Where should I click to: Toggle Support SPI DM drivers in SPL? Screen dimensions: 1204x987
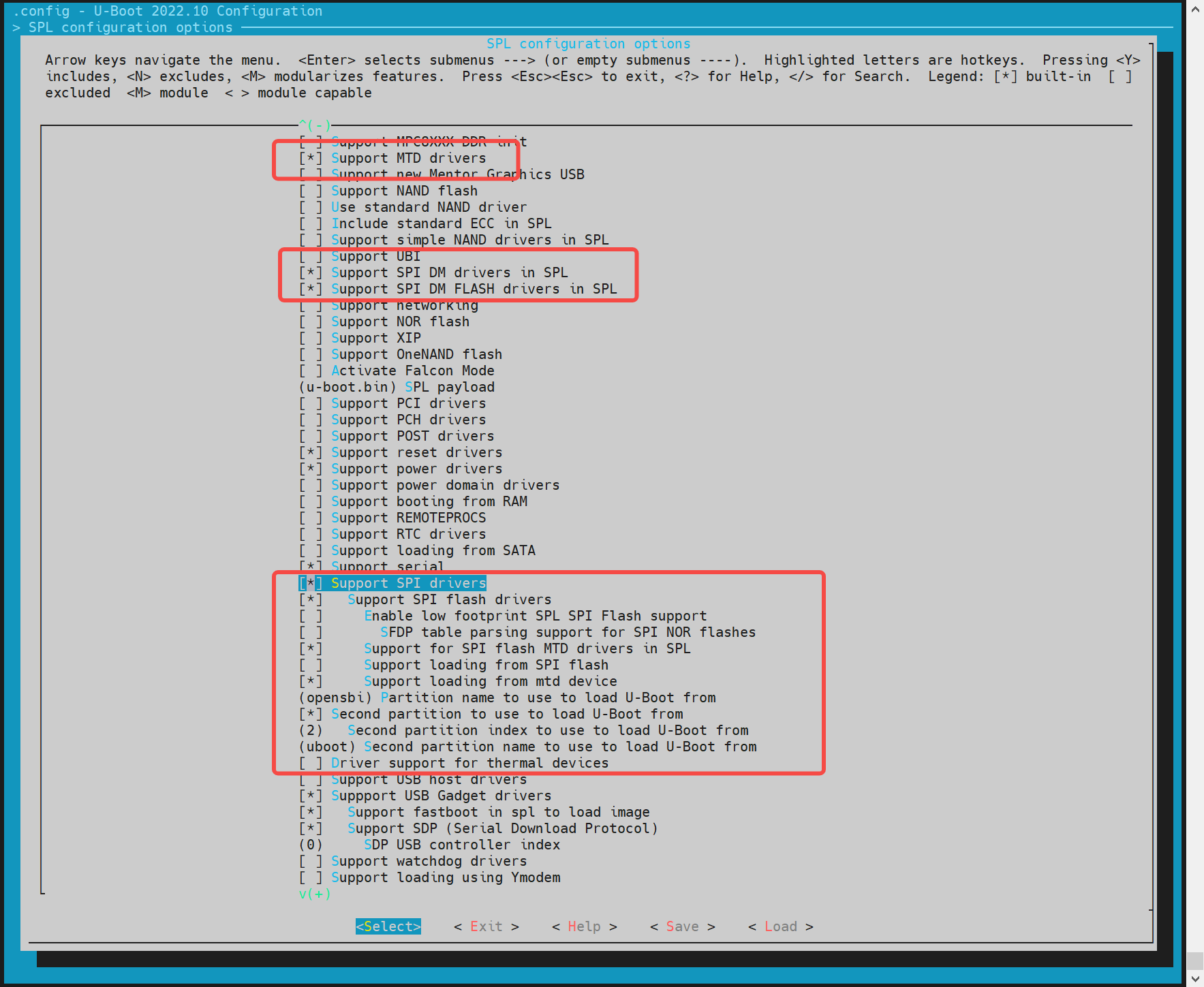tap(311, 272)
